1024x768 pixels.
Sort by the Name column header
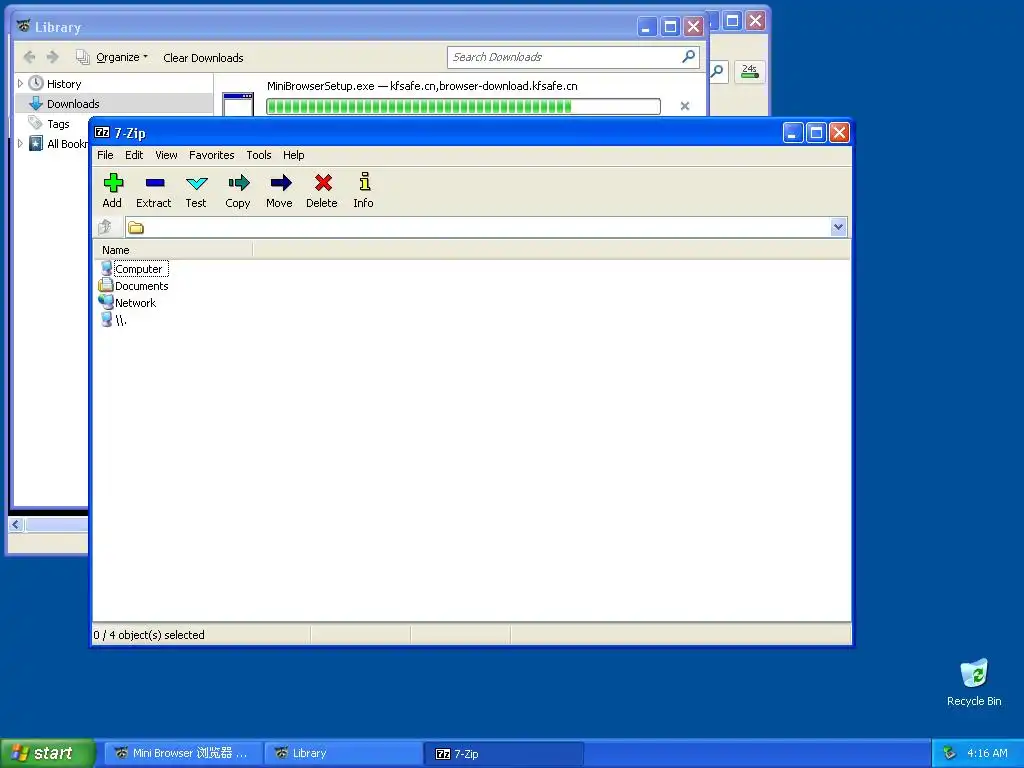coord(173,250)
